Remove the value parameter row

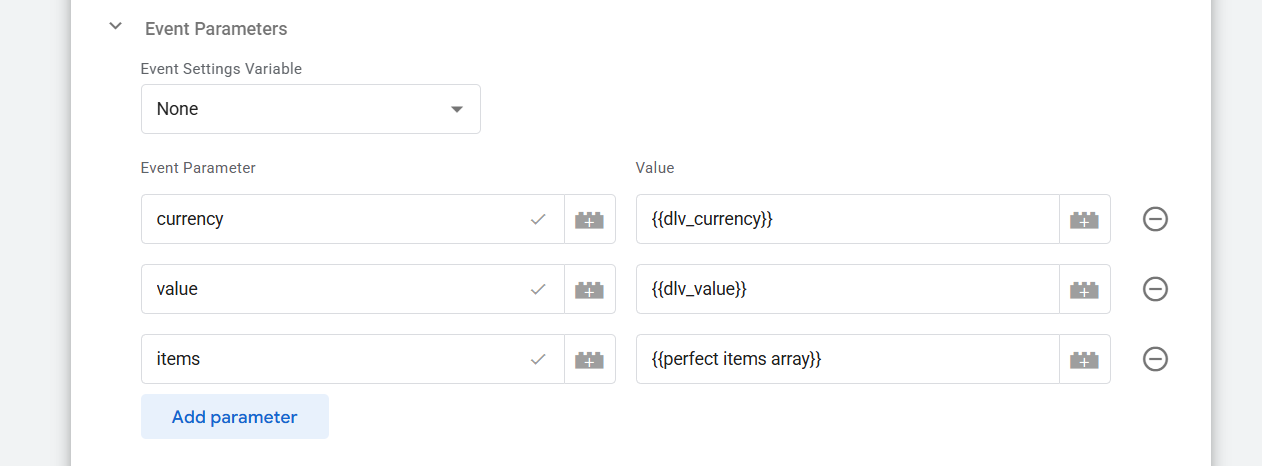tap(1155, 289)
